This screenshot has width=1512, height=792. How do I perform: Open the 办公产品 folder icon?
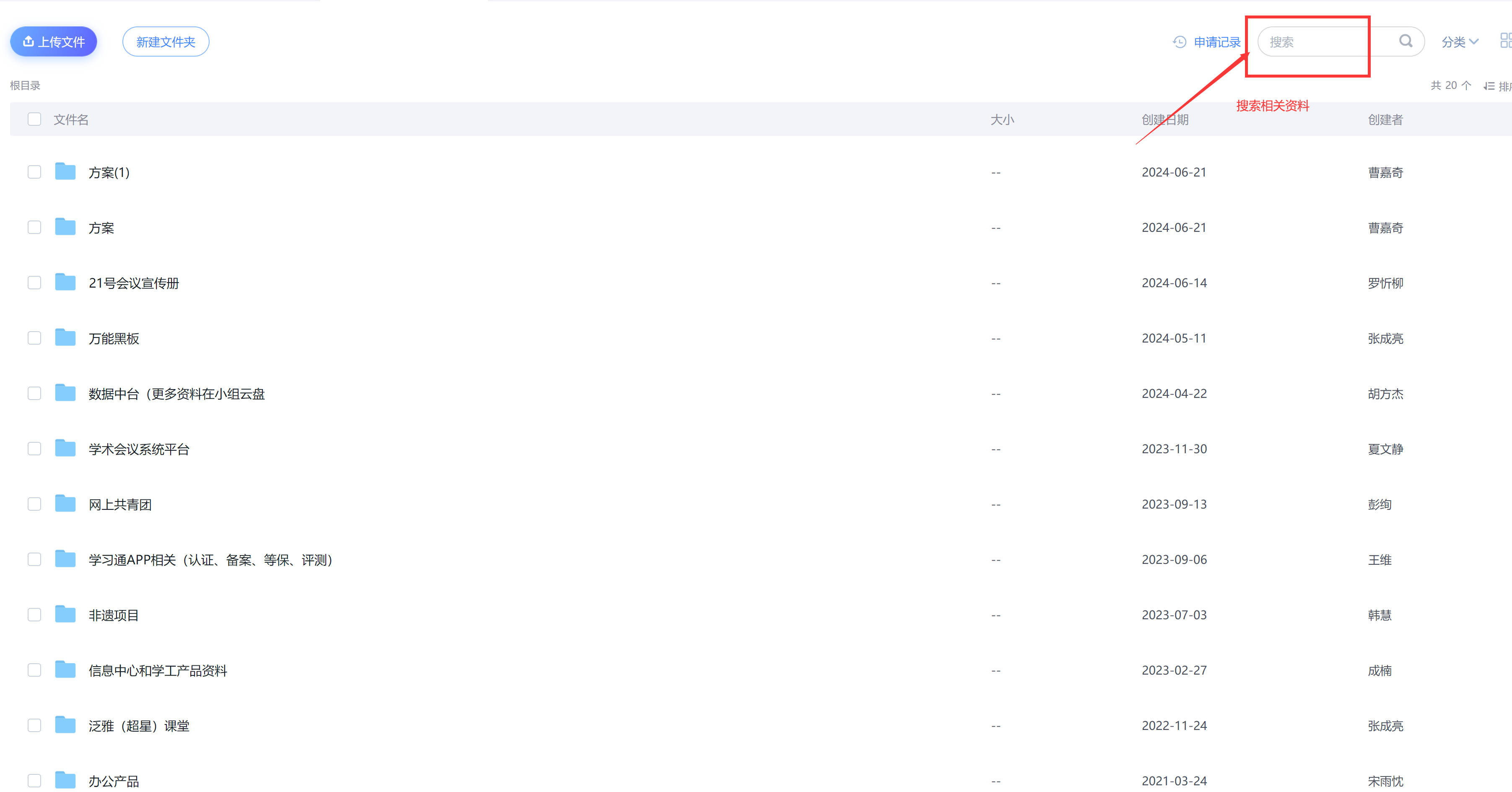(x=65, y=780)
